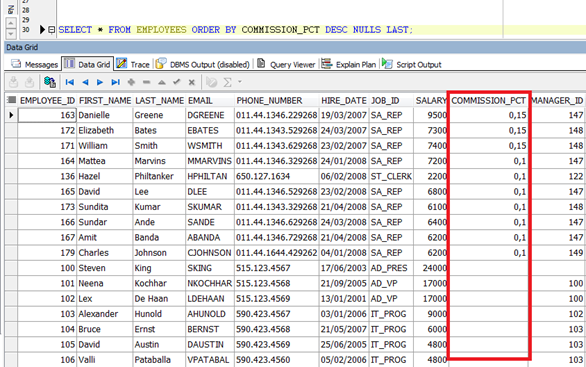Viewport: 586px width, 367px height.
Task: Open the Explain Plan tab
Action: point(349,64)
